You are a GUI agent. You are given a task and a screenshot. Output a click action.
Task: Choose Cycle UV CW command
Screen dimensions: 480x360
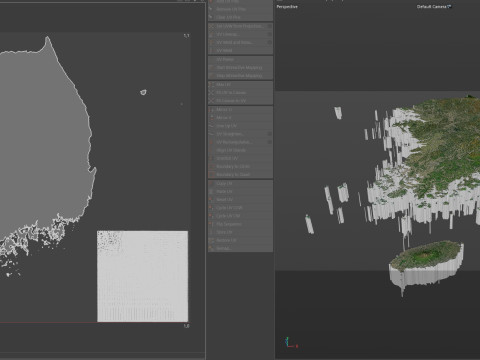coord(240,216)
